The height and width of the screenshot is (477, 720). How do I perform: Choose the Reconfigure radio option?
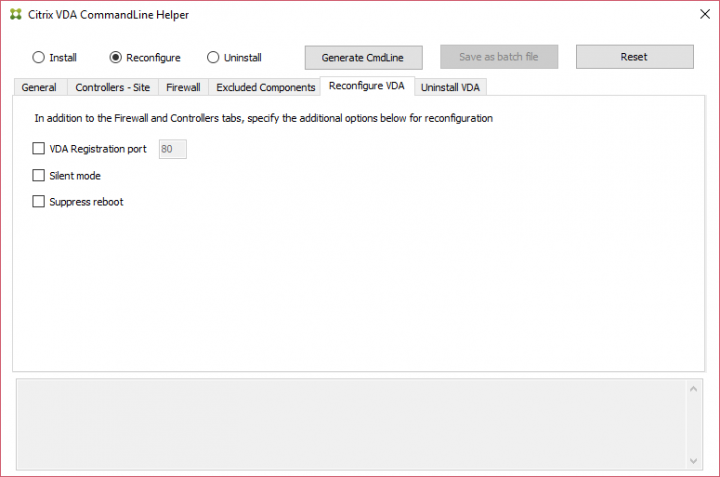click(115, 58)
